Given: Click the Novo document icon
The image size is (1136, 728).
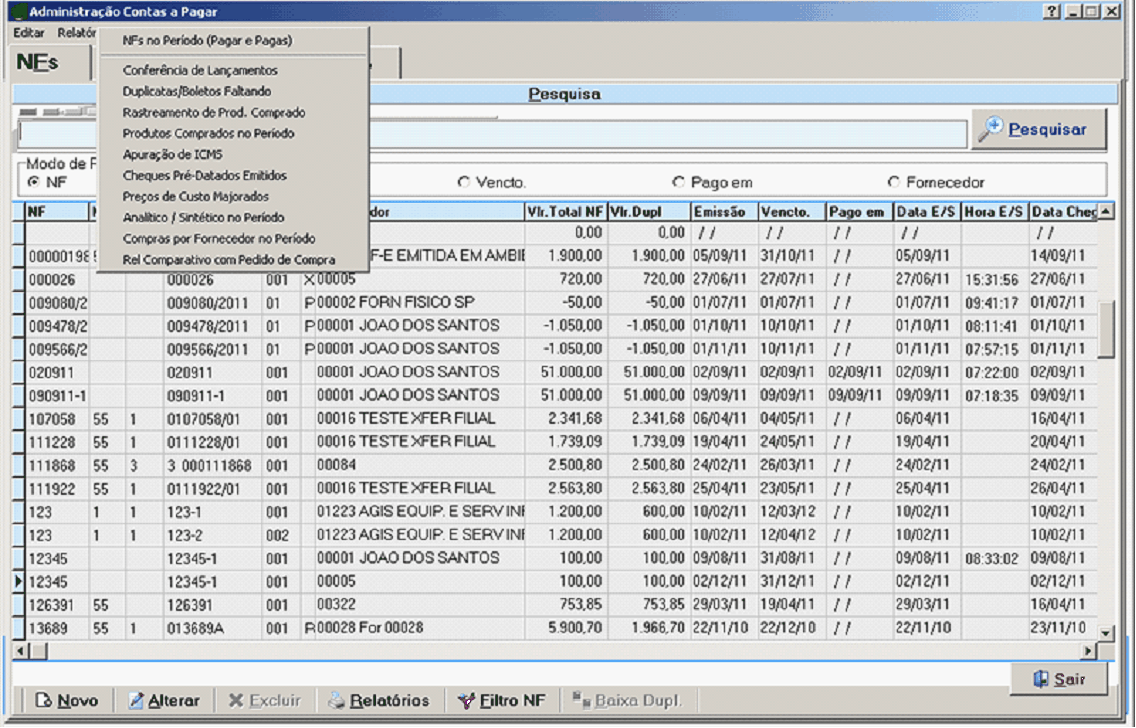Looking at the screenshot, I should pos(44,701).
